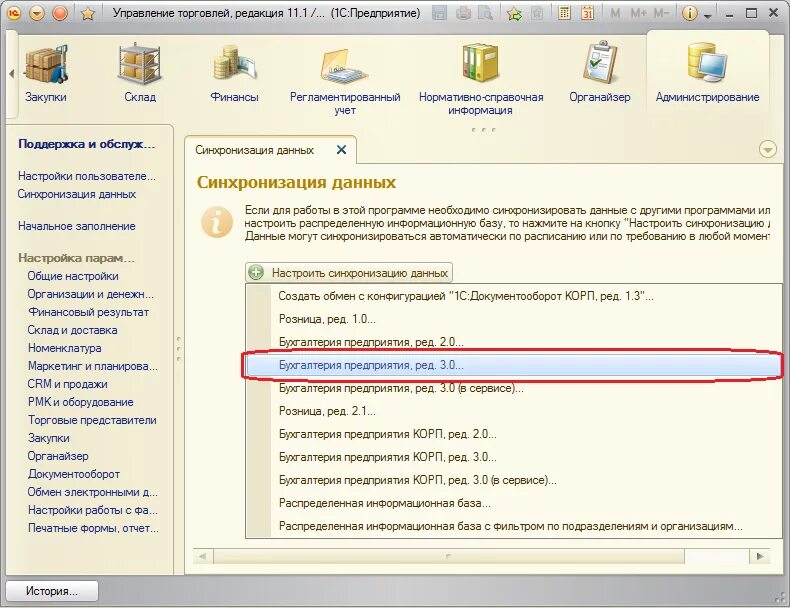Open the Органайзер section icon

pyautogui.click(x=600, y=73)
